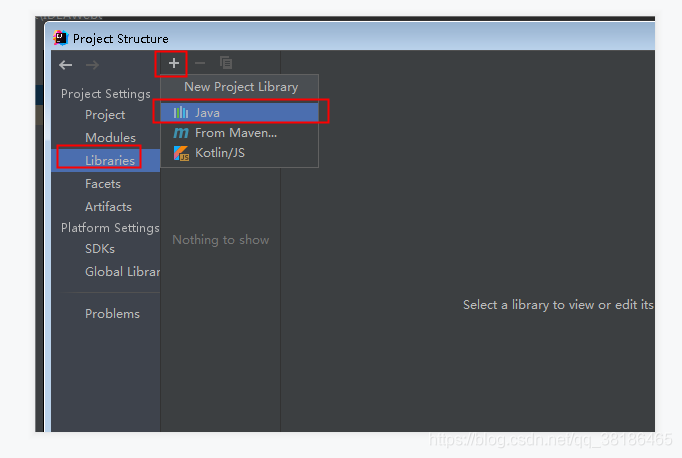The height and width of the screenshot is (458, 682).
Task: Open the Facets settings page
Action: (x=103, y=184)
